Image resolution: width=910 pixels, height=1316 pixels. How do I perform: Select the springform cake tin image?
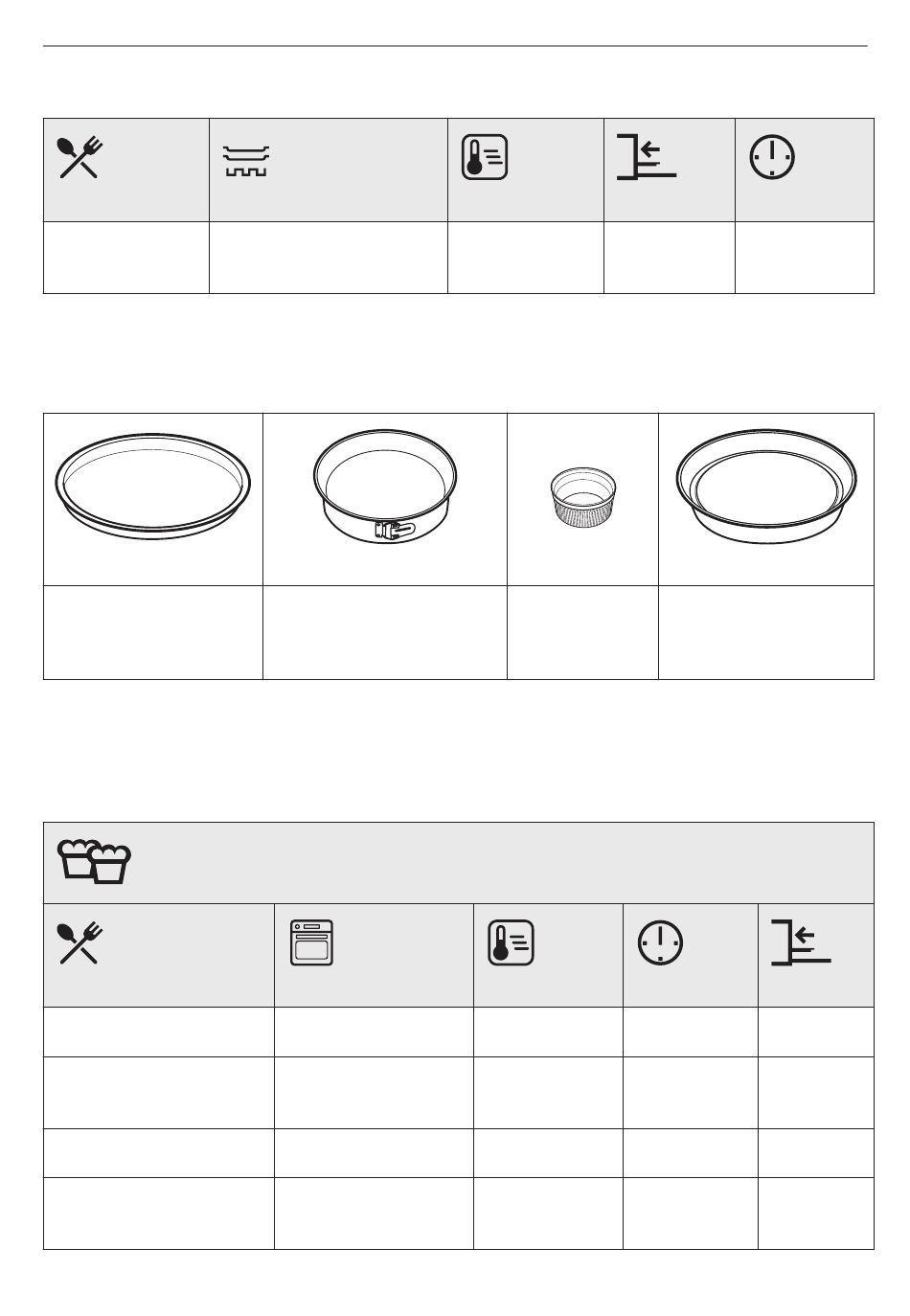pyautogui.click(x=385, y=487)
